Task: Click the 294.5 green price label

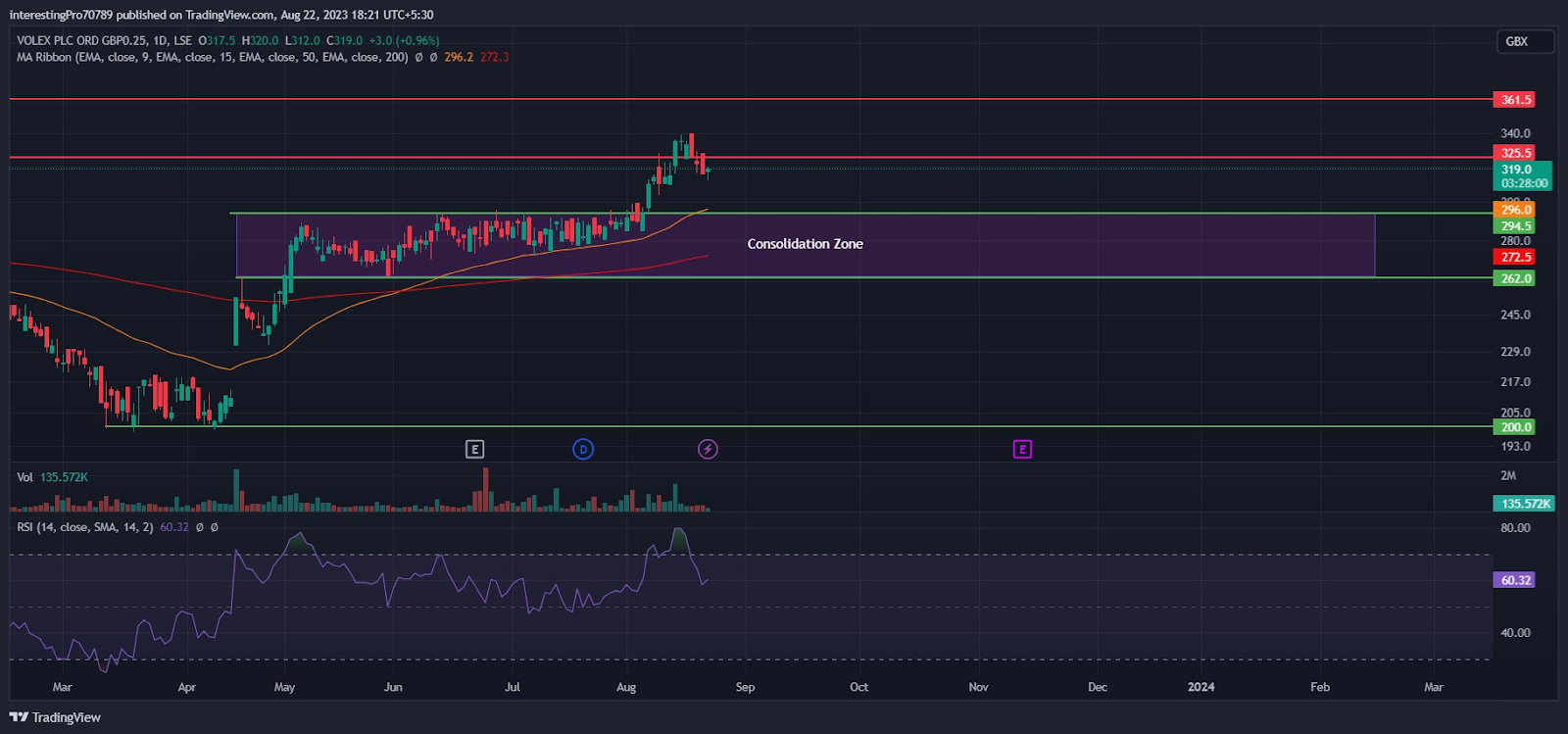Action: [x=1515, y=226]
